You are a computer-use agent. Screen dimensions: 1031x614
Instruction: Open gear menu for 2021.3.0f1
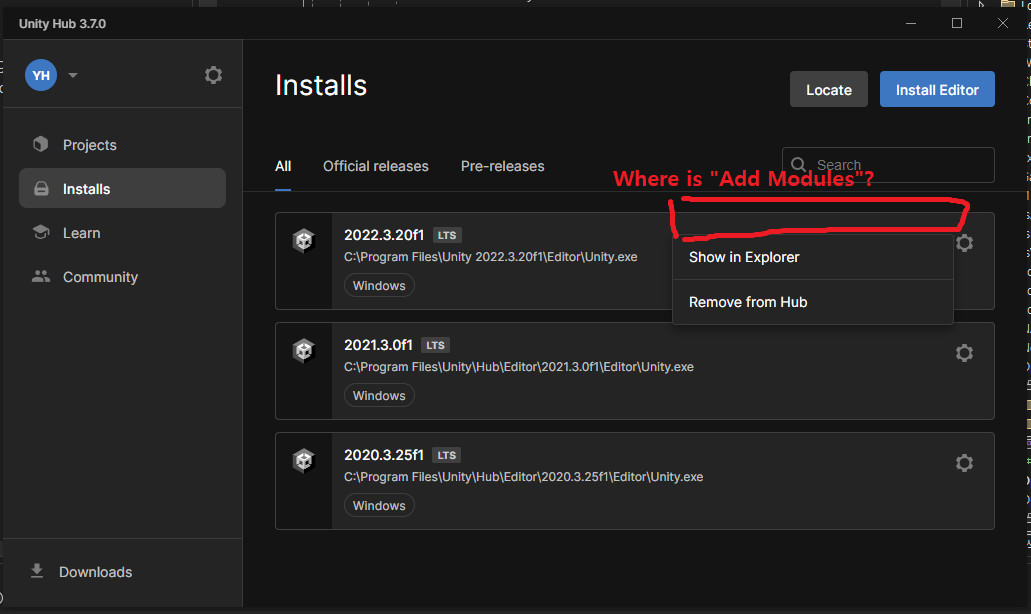pyautogui.click(x=964, y=353)
